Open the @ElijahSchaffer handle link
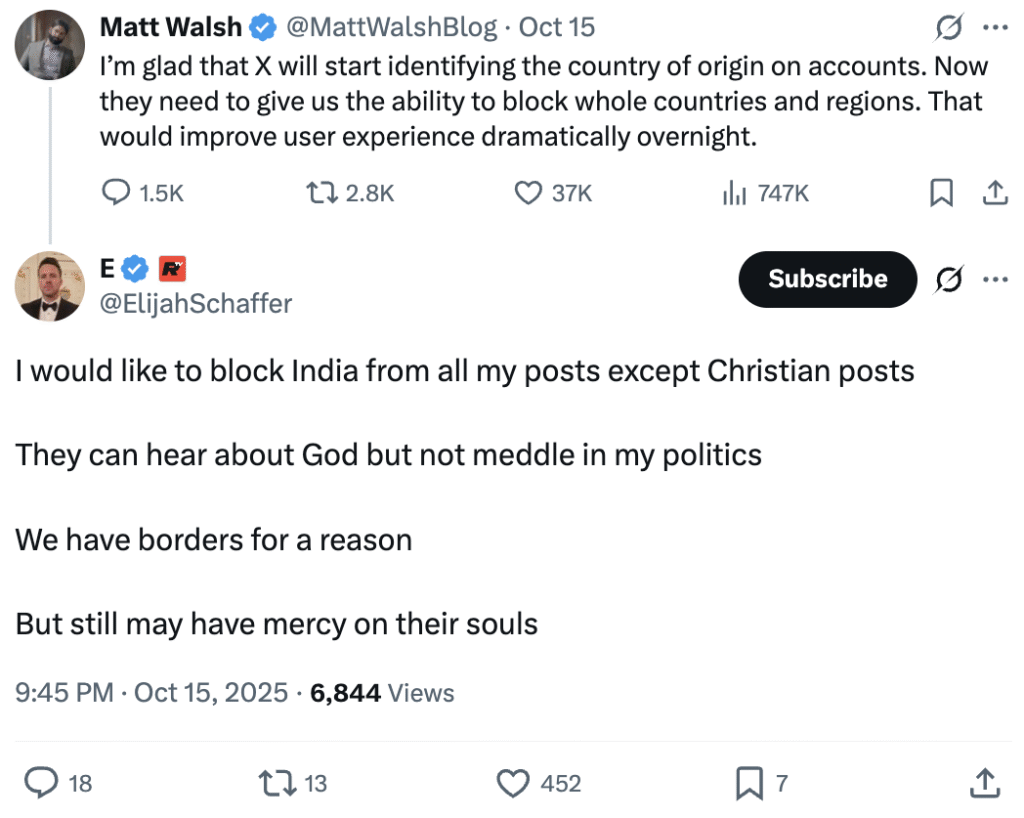The image size is (1024, 818). coord(196,304)
